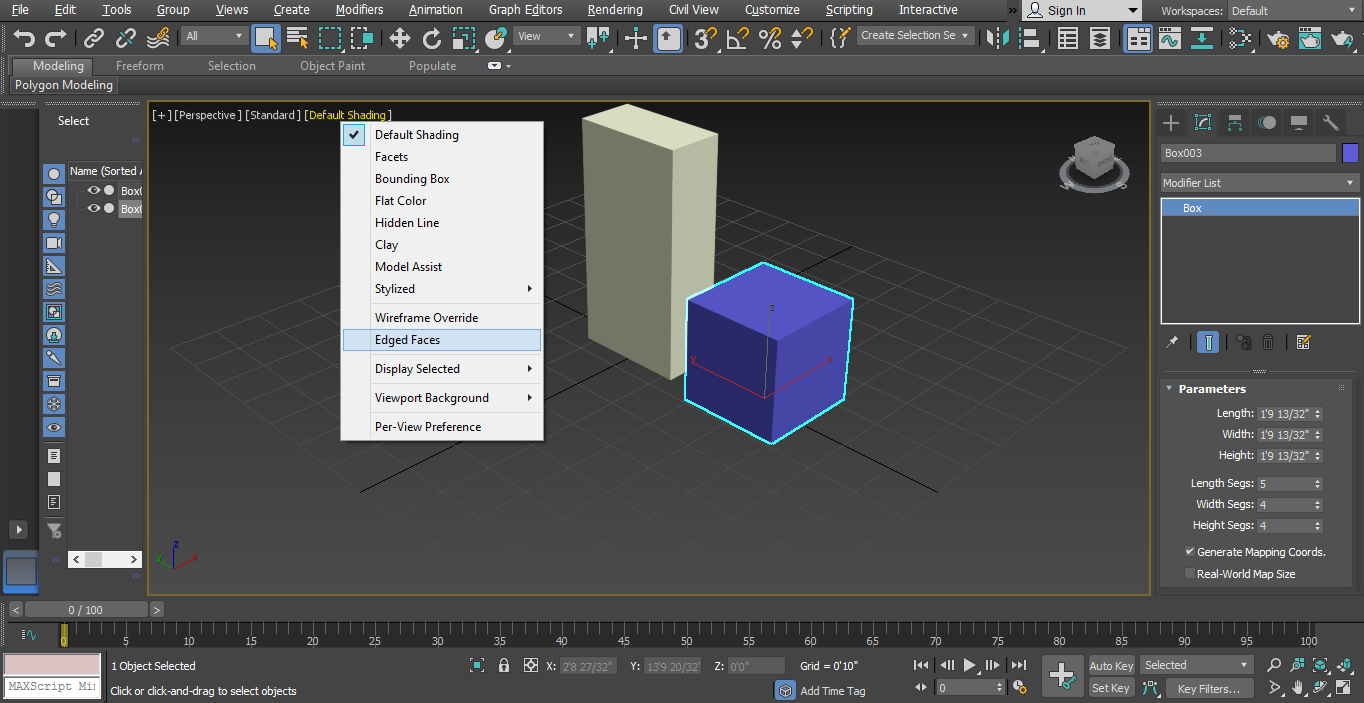Viewport: 1364px width, 703px height.
Task: Tick Real-World Map Size checkbox
Action: pyautogui.click(x=1190, y=574)
